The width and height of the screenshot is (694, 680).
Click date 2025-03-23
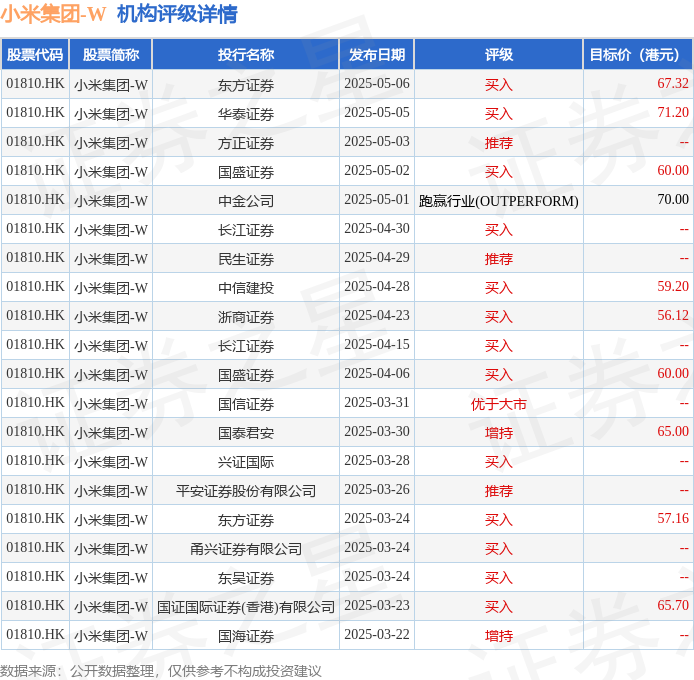click(377, 606)
